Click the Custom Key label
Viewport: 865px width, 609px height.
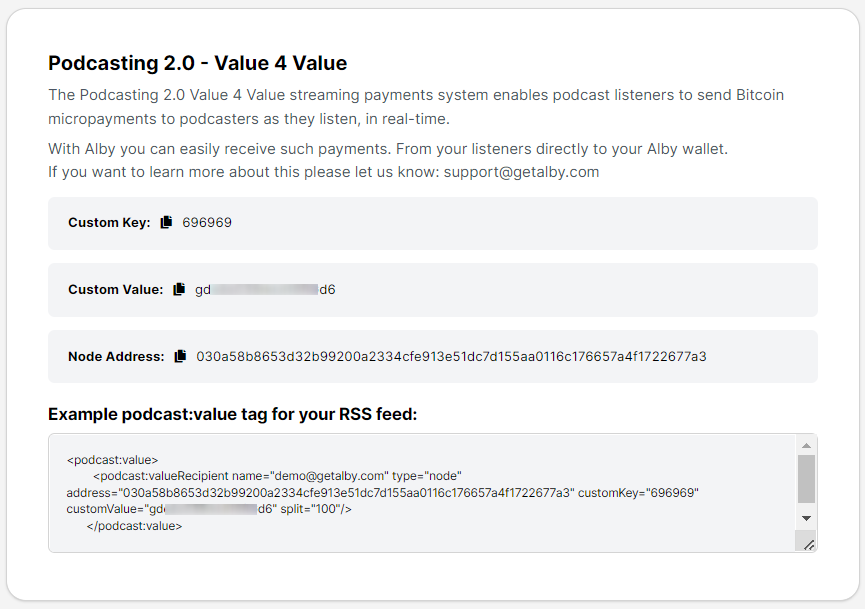109,222
